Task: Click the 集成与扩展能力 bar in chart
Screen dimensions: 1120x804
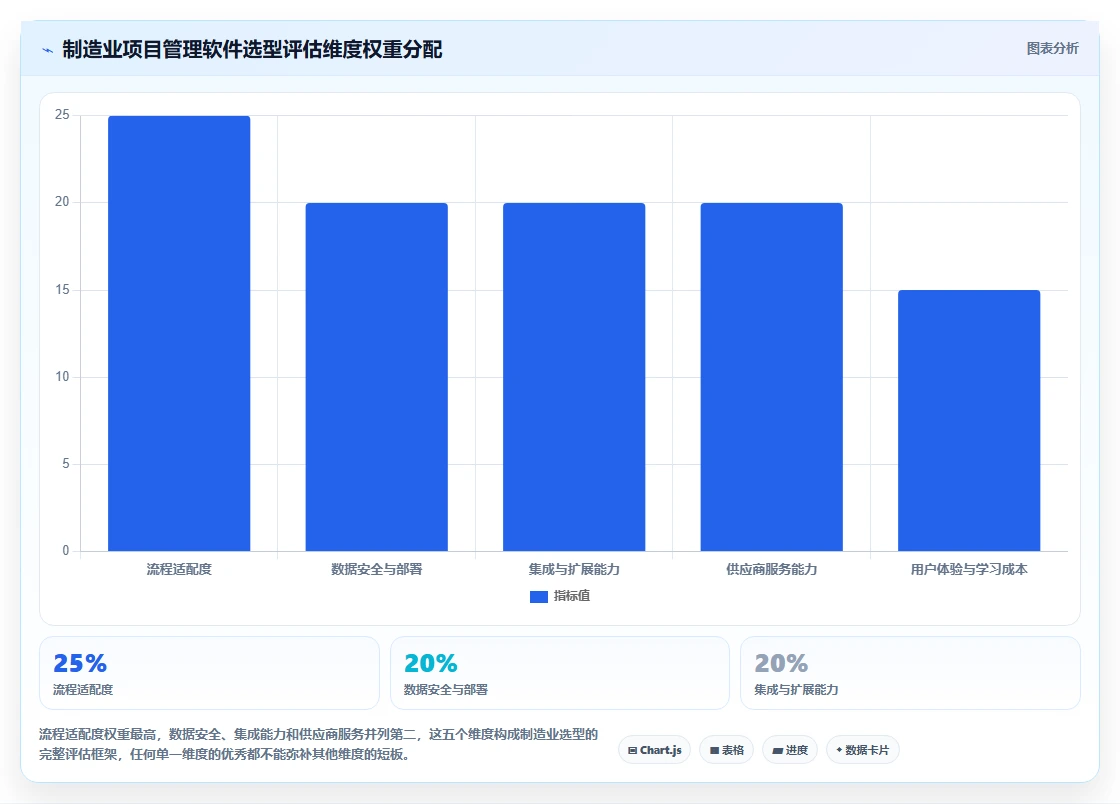Action: tap(574, 377)
